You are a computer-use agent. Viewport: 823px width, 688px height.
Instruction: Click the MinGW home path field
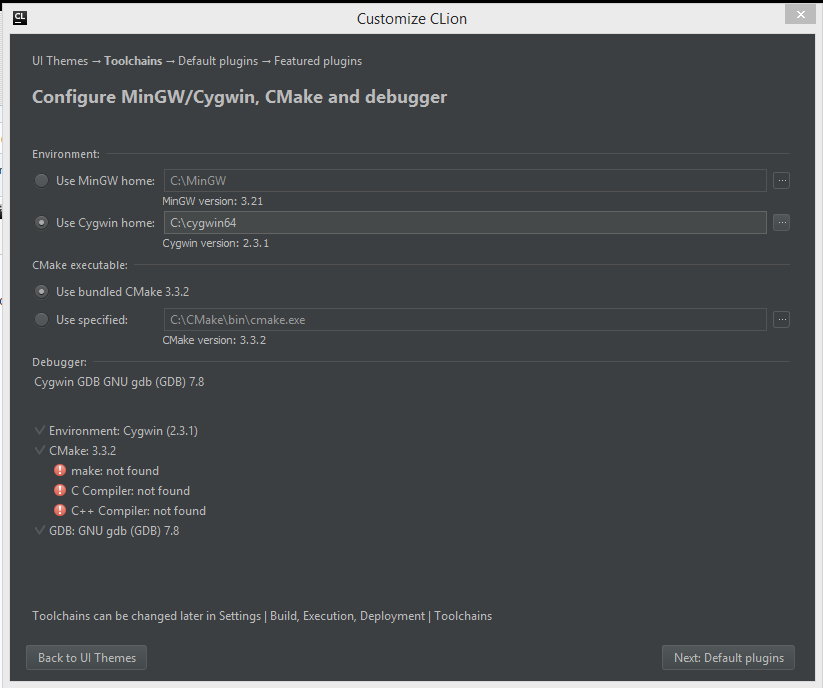click(x=465, y=181)
